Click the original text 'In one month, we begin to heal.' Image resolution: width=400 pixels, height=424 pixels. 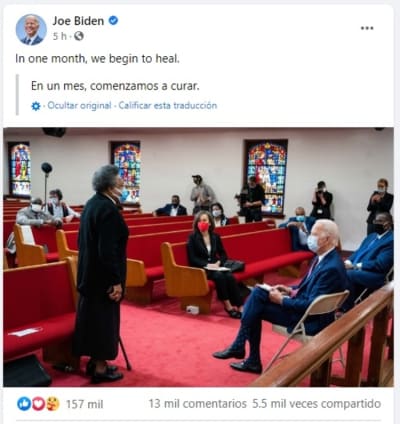(x=97, y=59)
